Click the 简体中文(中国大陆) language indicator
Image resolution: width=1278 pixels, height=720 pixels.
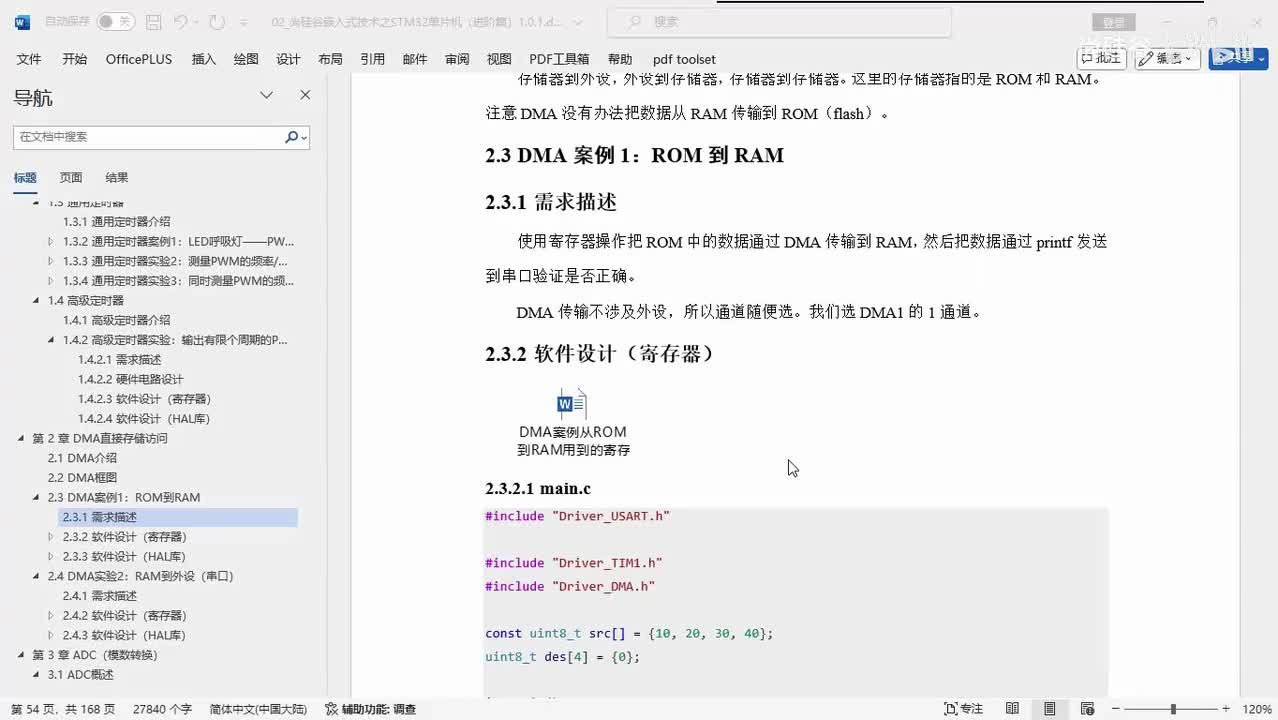pos(258,709)
